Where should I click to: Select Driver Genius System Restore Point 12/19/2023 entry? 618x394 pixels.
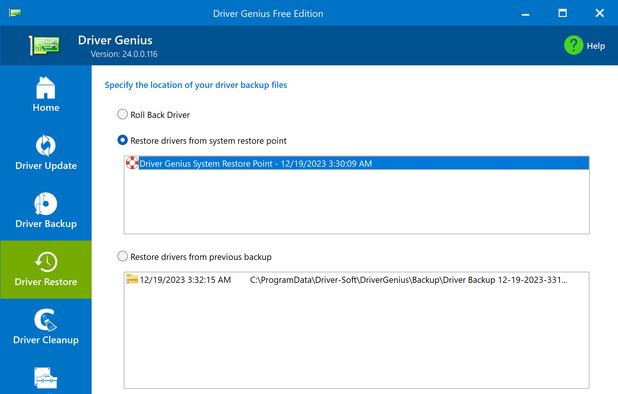357,163
